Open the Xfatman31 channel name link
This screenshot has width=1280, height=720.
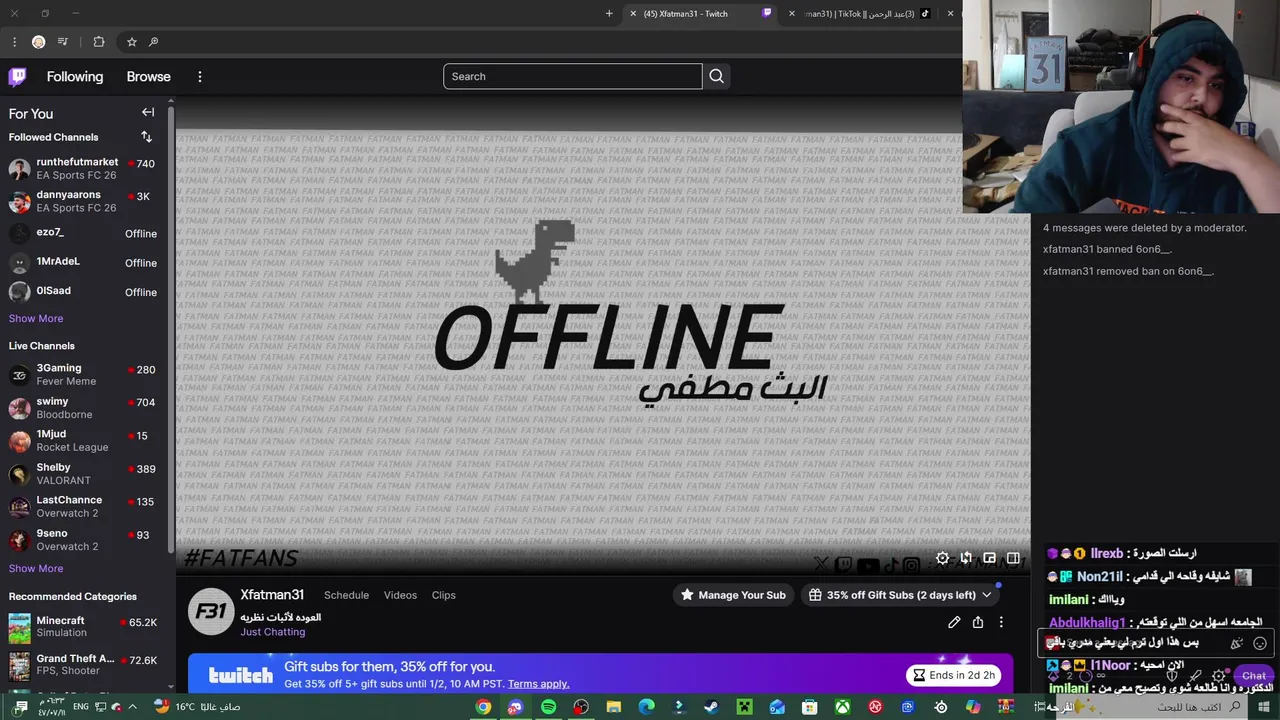pos(272,595)
